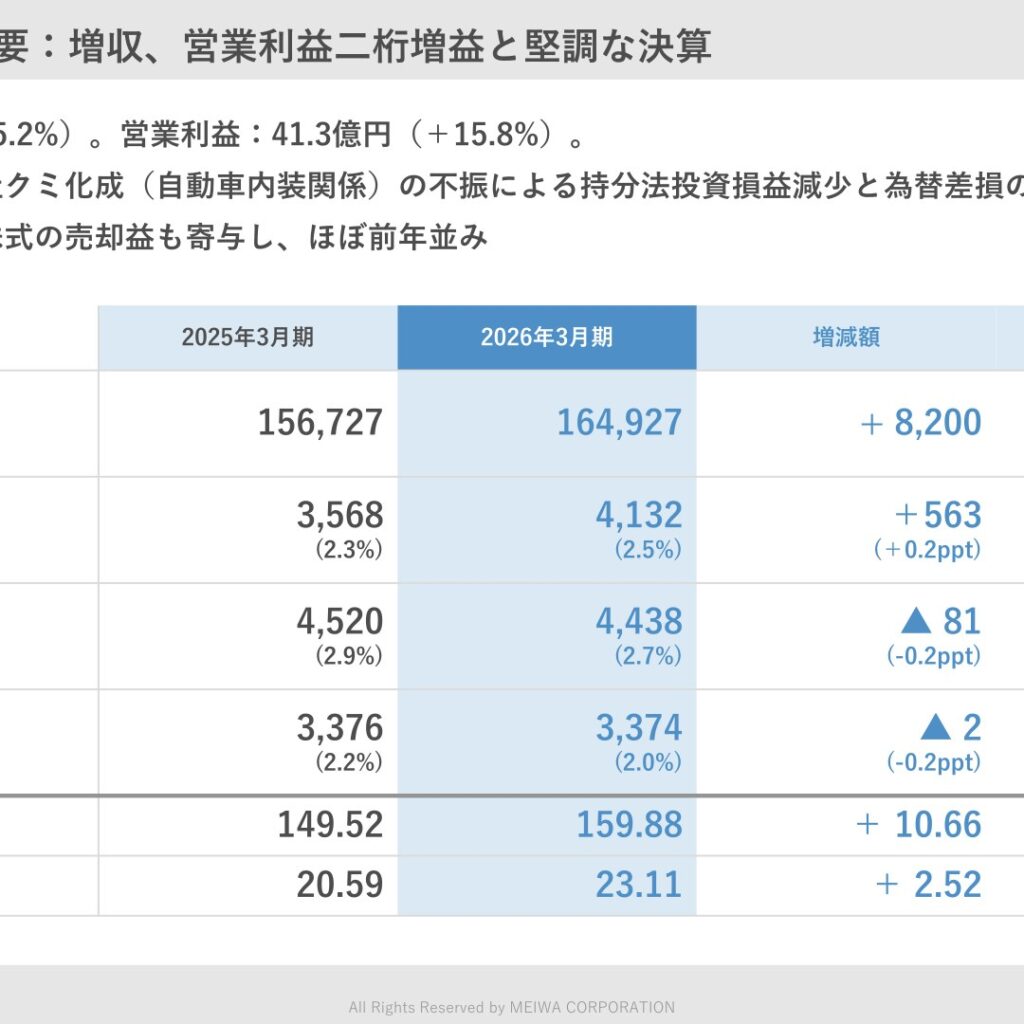Click the value 156,727
Screen dimensions: 1024x1024
(320, 422)
